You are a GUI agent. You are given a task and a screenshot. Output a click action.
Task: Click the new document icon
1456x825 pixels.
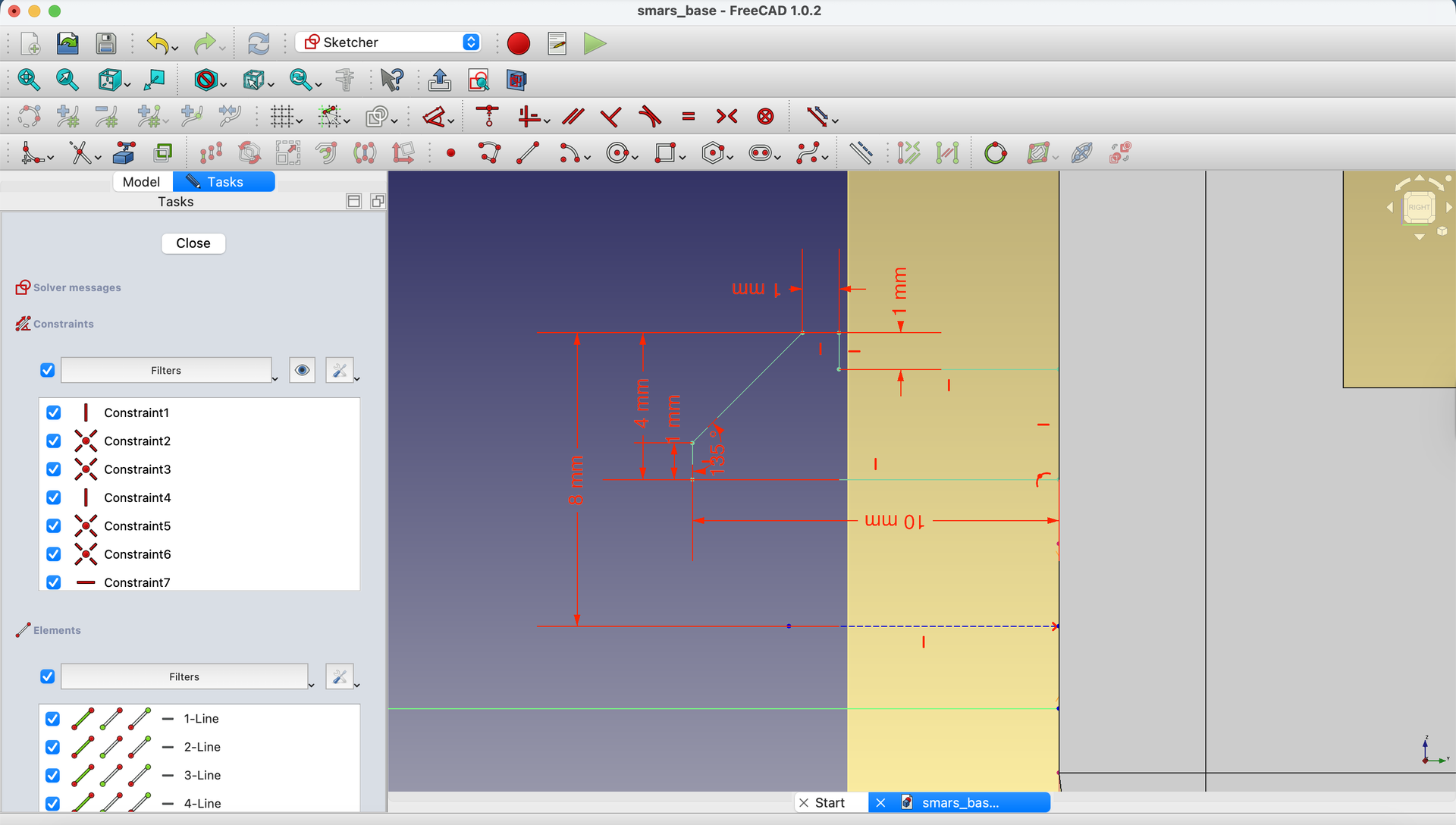coord(30,43)
